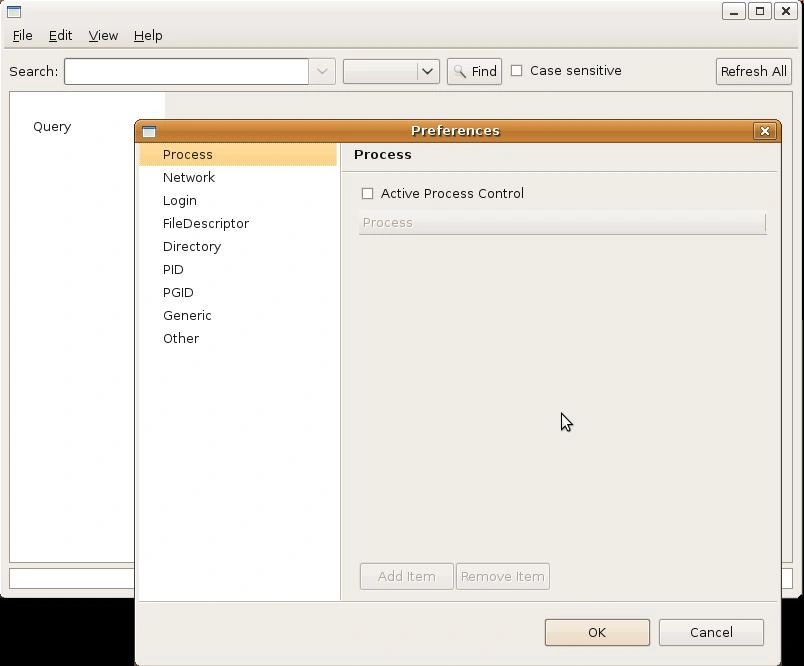Click the main window application icon
Viewport: 804px width, 666px height.
(14, 11)
